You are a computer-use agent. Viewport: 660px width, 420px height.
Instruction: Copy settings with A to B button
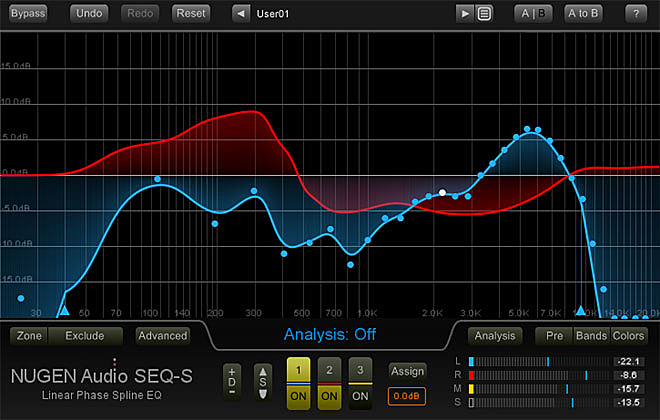[583, 13]
